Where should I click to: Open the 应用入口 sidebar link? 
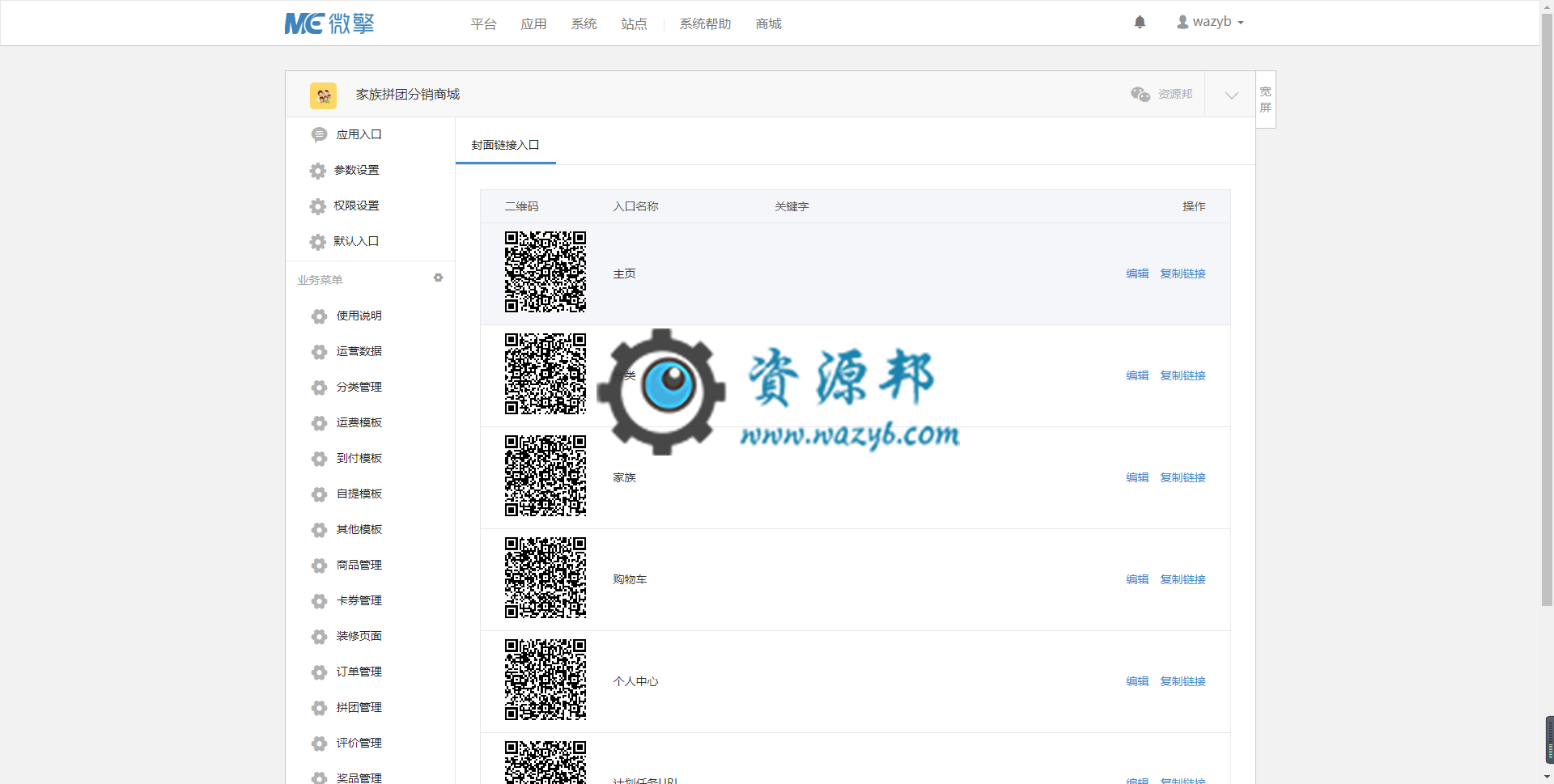pos(359,134)
